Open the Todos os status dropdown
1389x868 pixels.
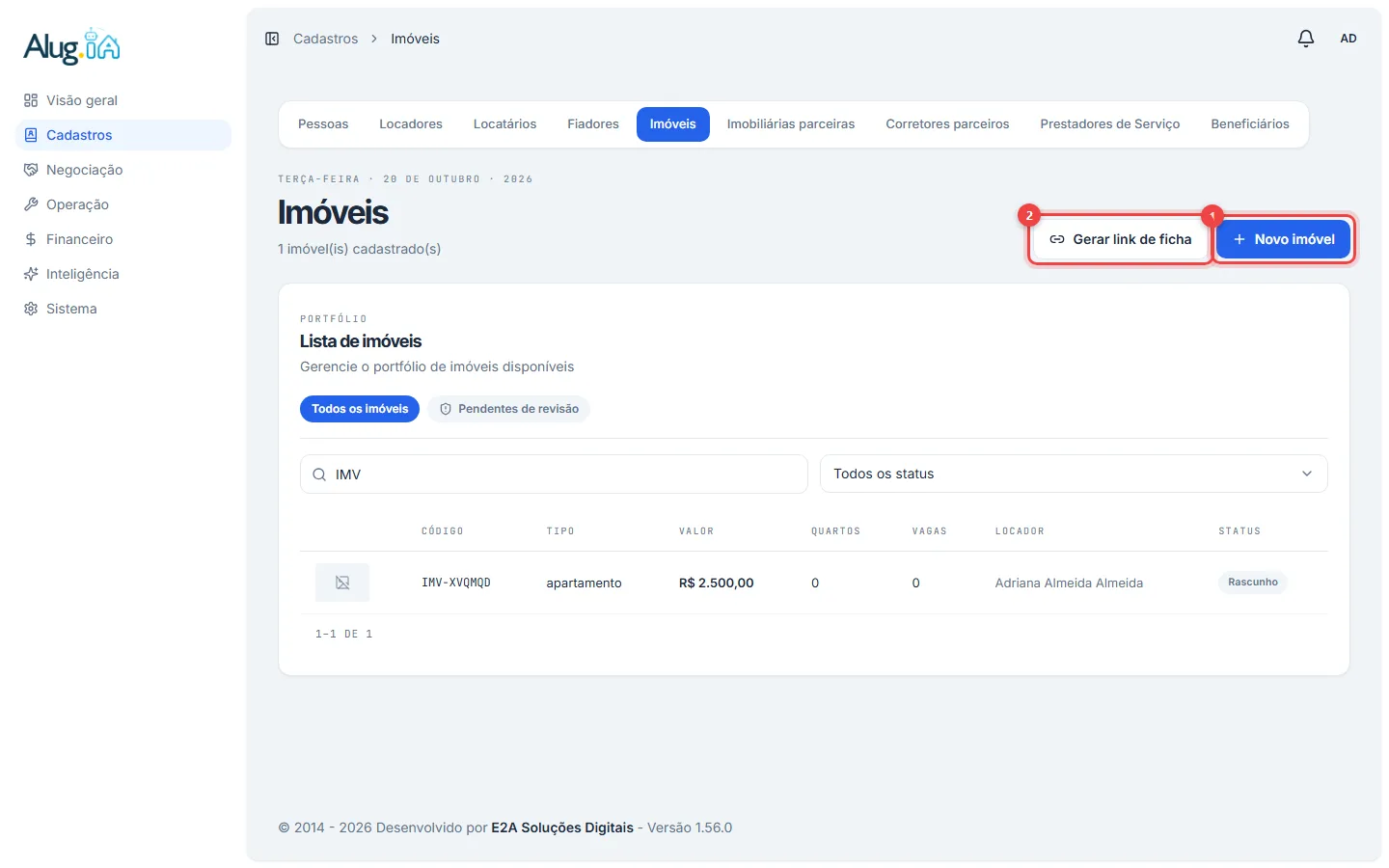1074,474
